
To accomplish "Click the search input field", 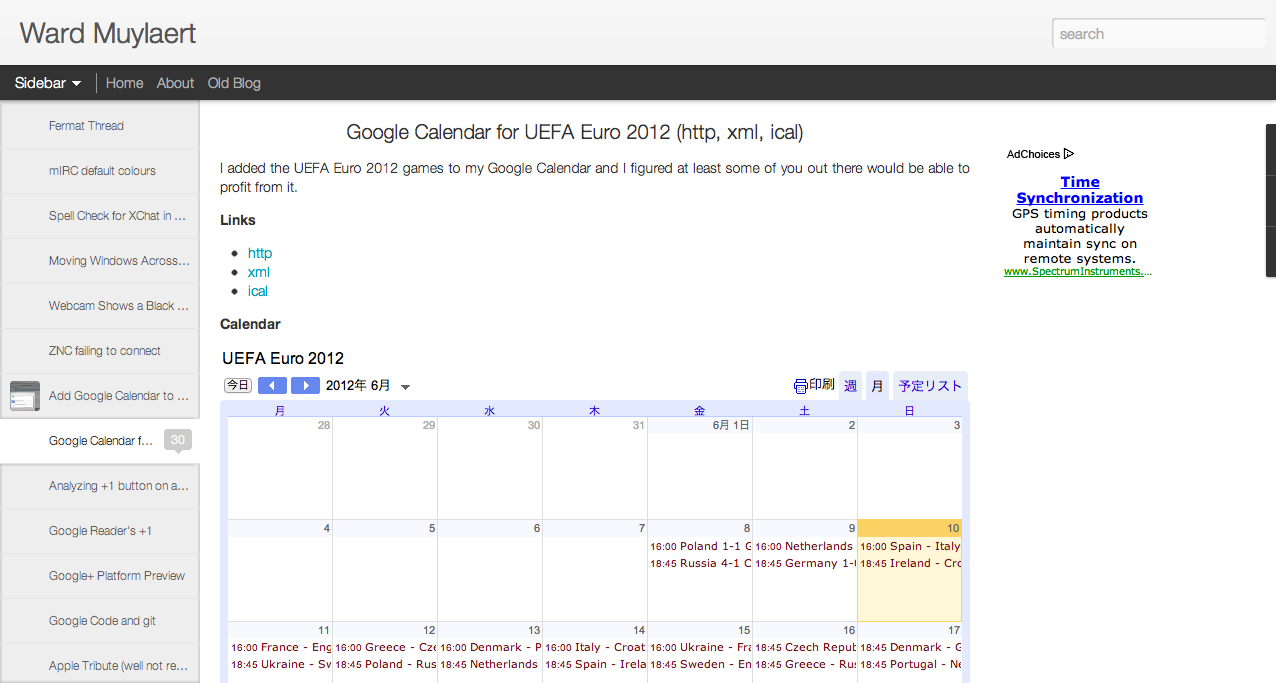I will pyautogui.click(x=1159, y=34).
